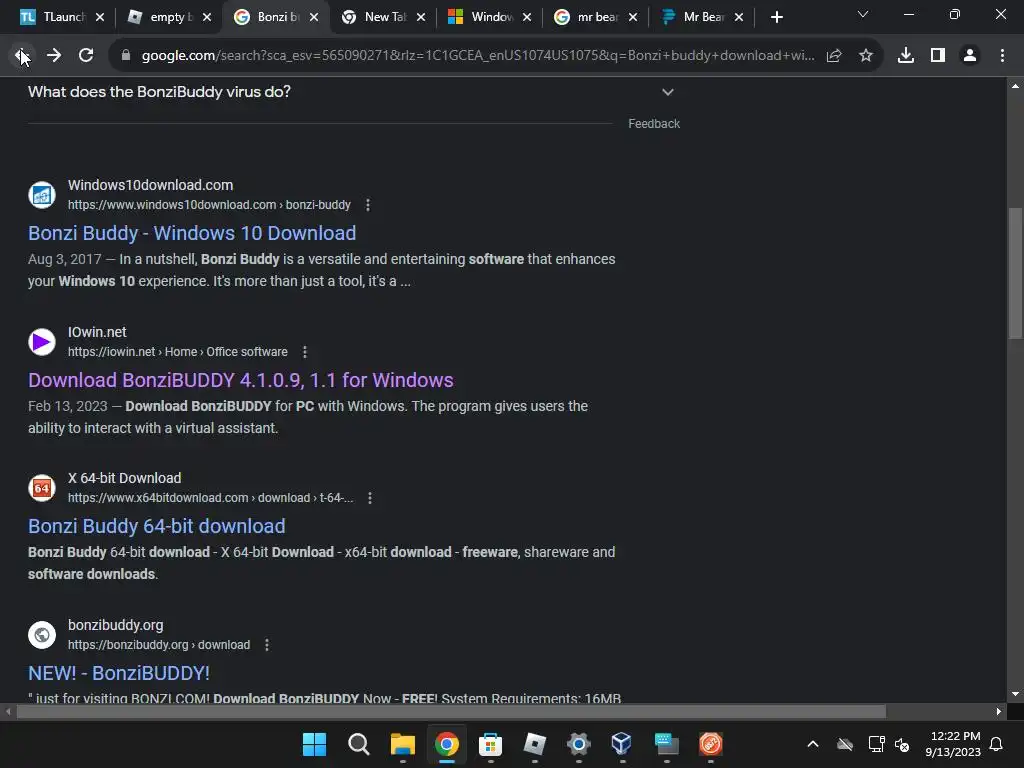Open the clock showing 12:22 PM
Screen dimensions: 1024x768
(953, 744)
